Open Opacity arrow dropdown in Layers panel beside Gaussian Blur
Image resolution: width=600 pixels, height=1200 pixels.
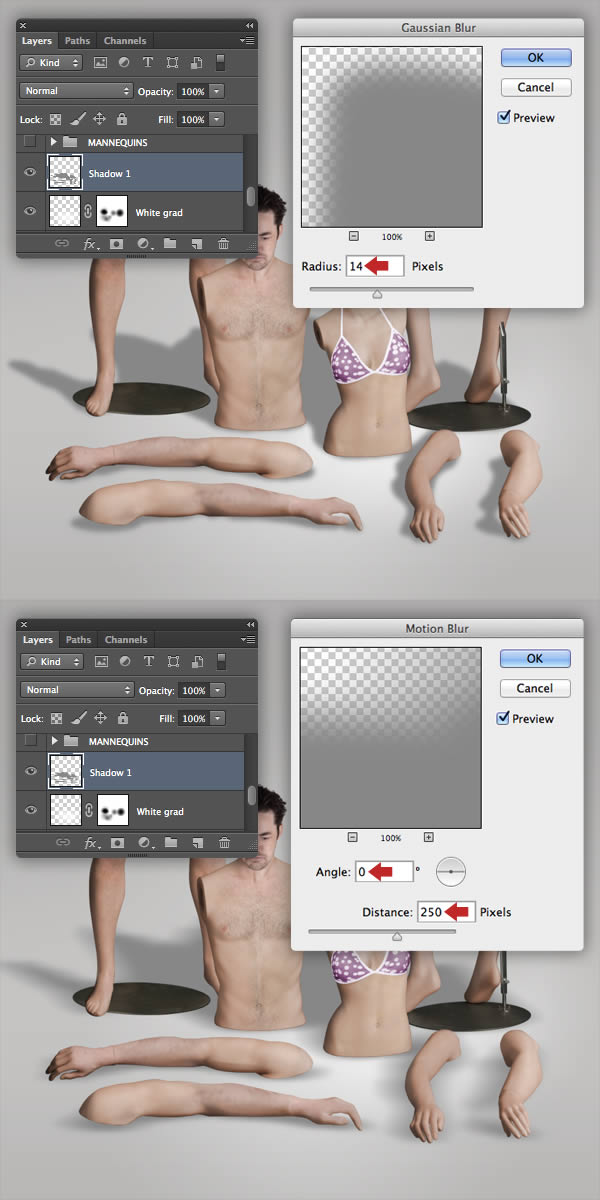coord(217,91)
